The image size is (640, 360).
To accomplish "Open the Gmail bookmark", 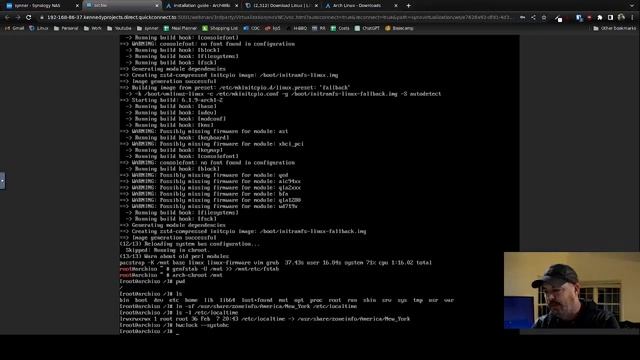I will tap(15, 28).
